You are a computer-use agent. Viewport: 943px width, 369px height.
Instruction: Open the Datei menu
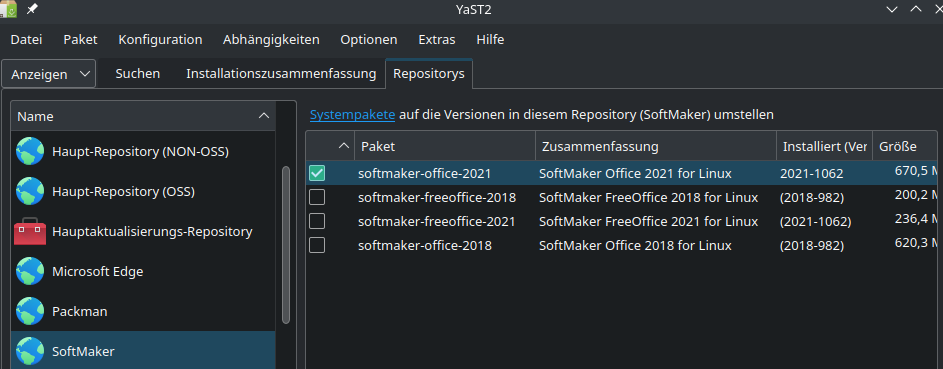point(26,40)
